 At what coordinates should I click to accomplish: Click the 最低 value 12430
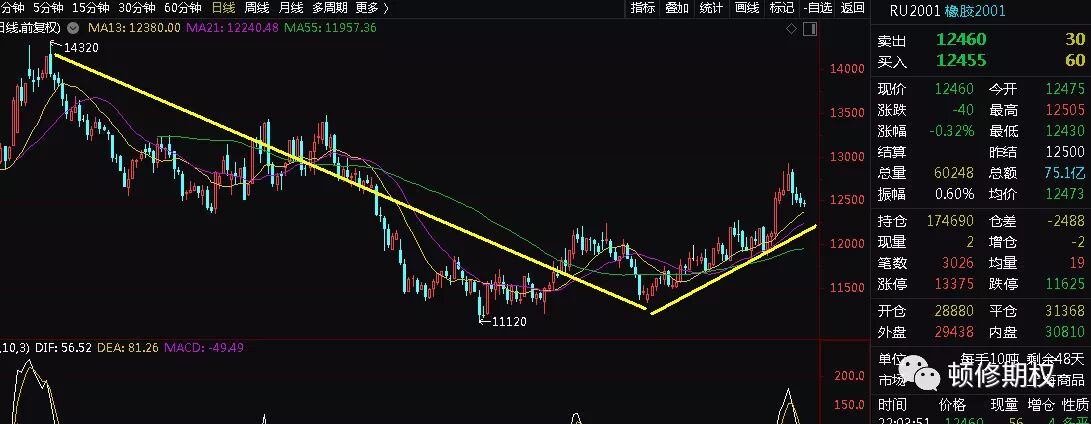pos(1065,132)
